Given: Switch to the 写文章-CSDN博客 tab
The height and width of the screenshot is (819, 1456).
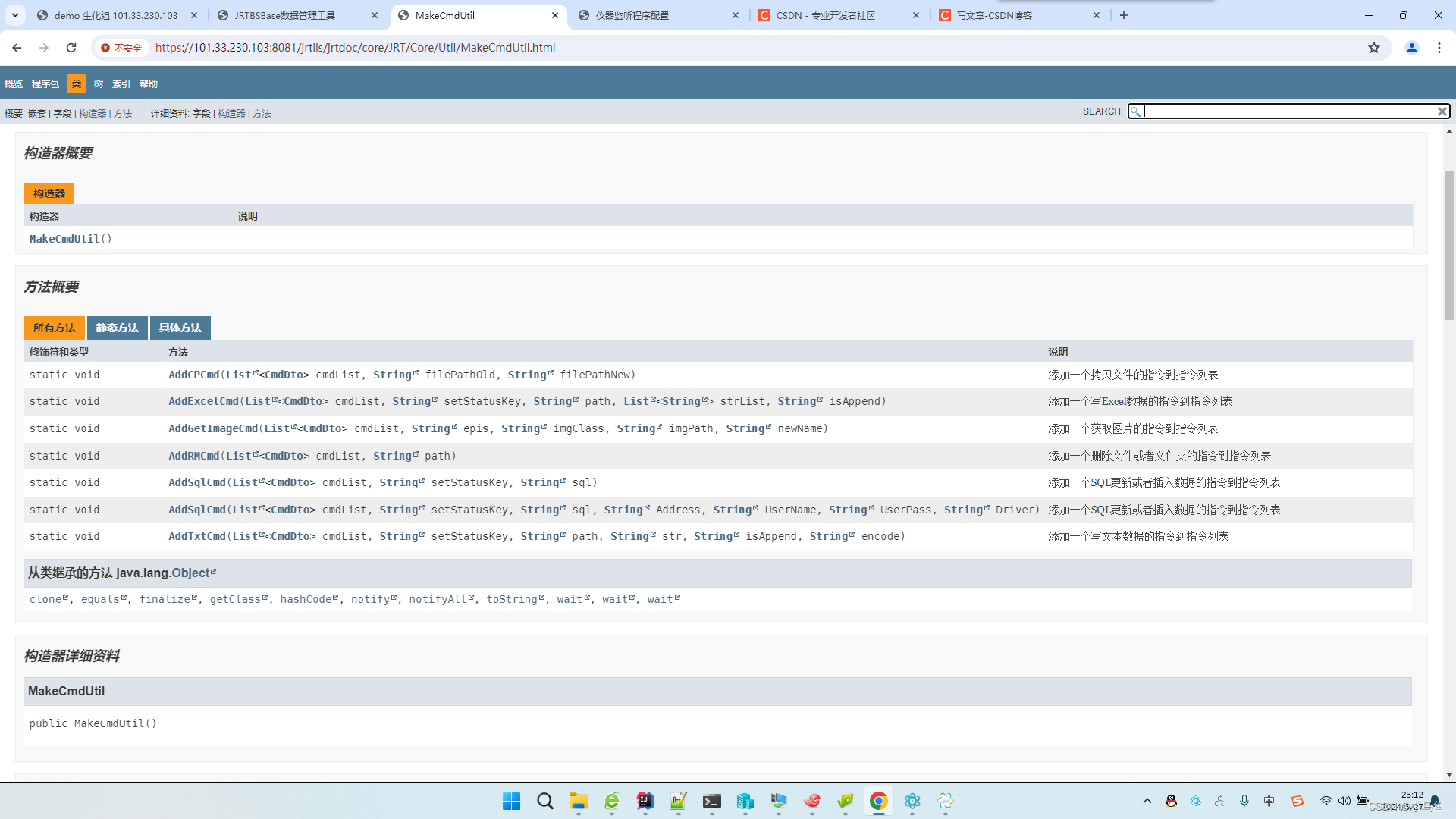Looking at the screenshot, I should [x=1019, y=15].
